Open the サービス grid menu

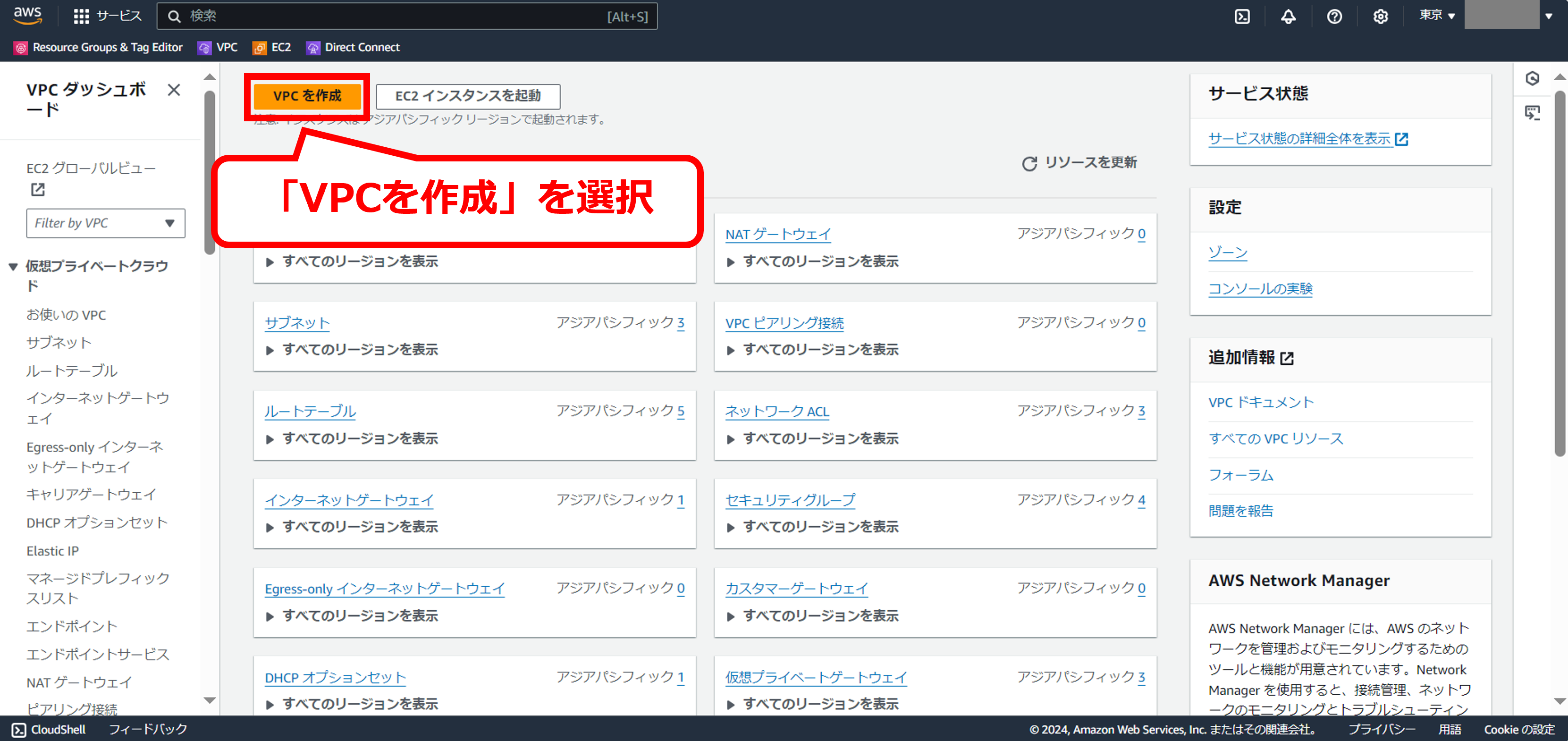[x=107, y=16]
